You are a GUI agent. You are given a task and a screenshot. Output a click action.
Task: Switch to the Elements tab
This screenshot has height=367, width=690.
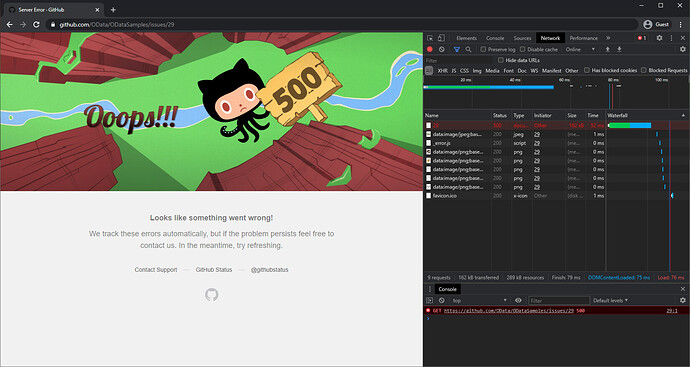pos(466,38)
